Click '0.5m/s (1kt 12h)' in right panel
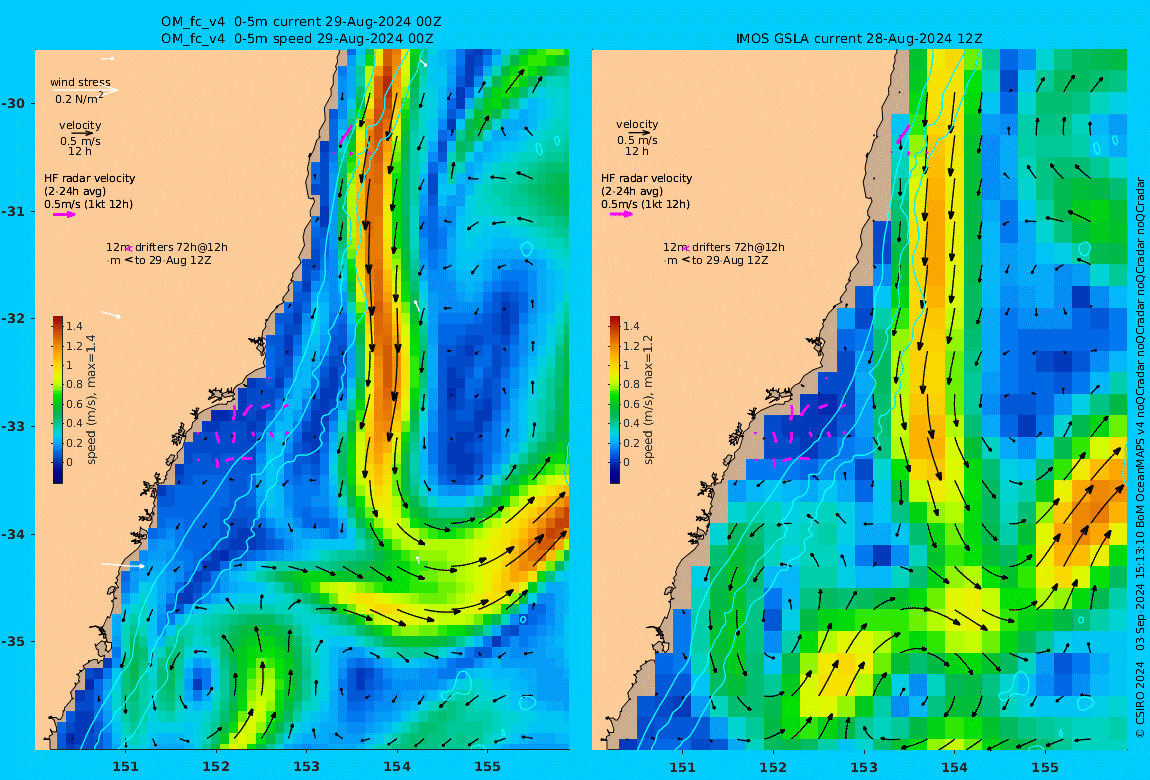 [645, 205]
